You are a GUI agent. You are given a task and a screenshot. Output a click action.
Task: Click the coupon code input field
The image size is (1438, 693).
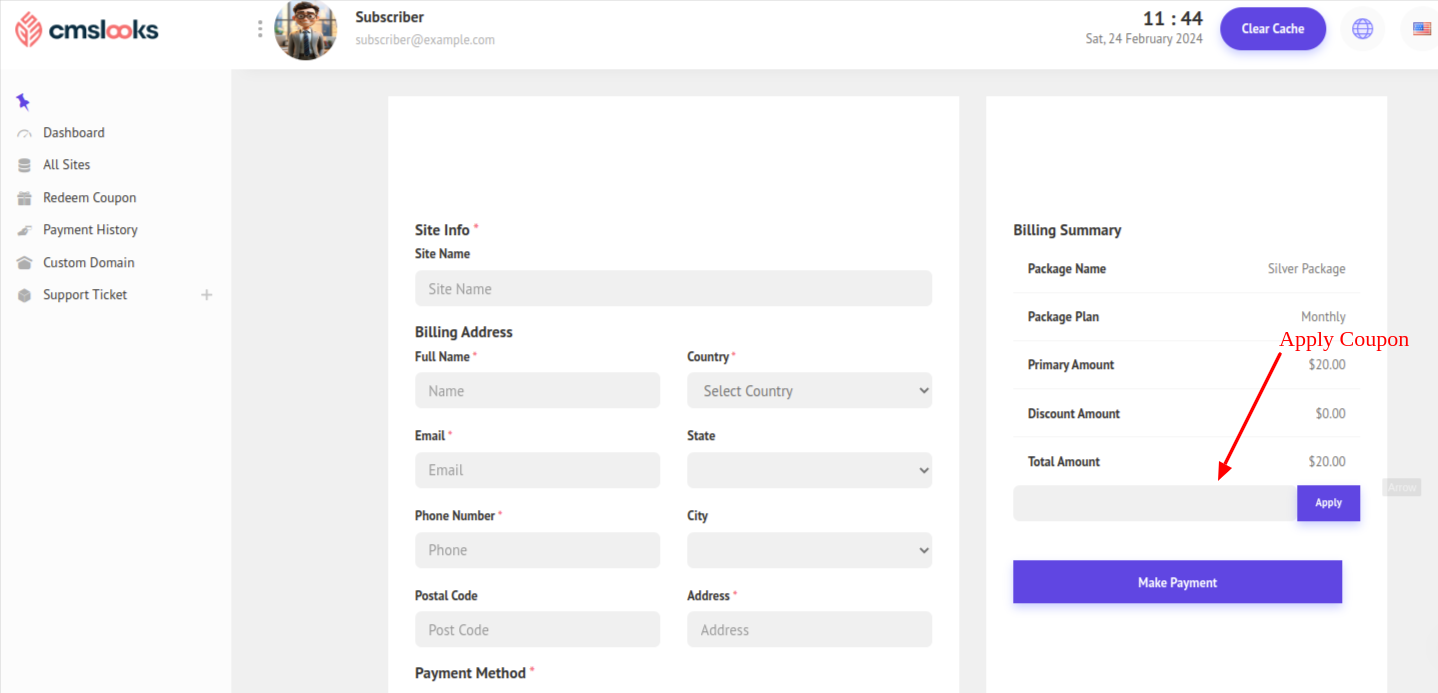[x=1154, y=503]
